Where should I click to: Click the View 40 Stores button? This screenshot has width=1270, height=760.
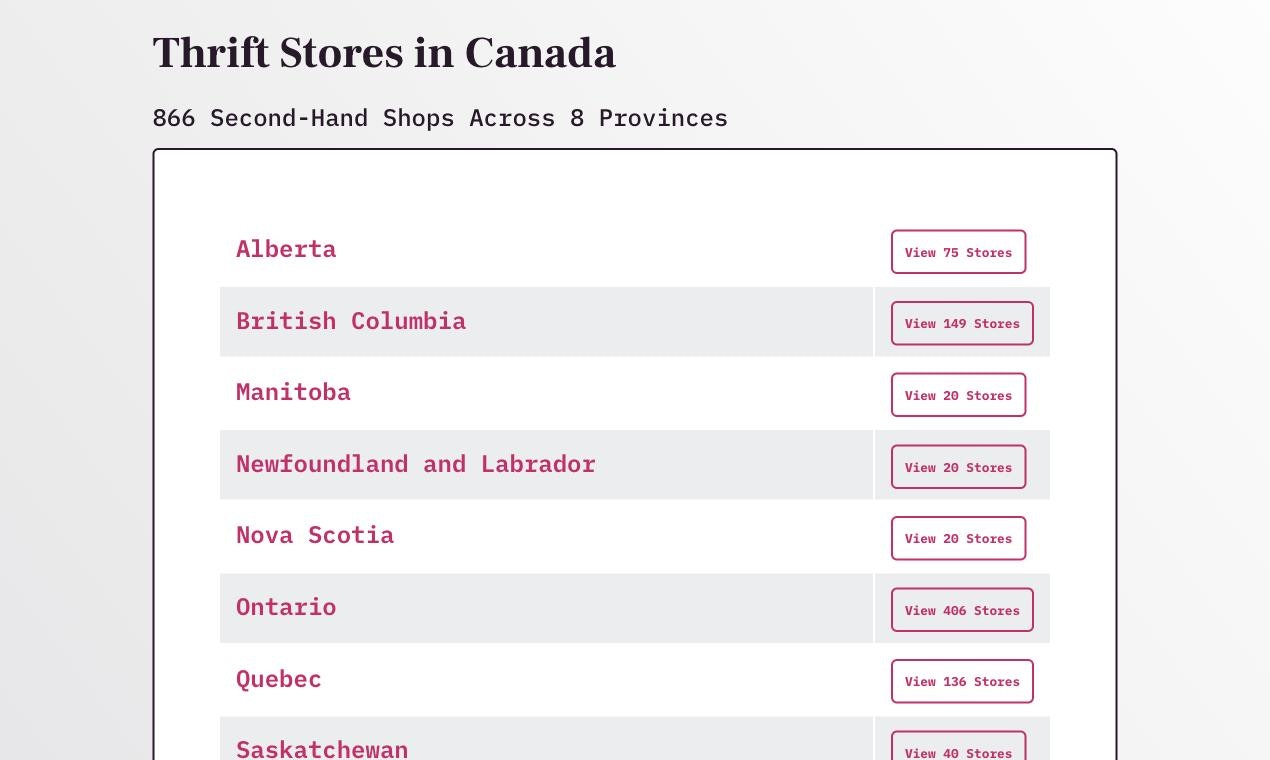[x=958, y=748]
